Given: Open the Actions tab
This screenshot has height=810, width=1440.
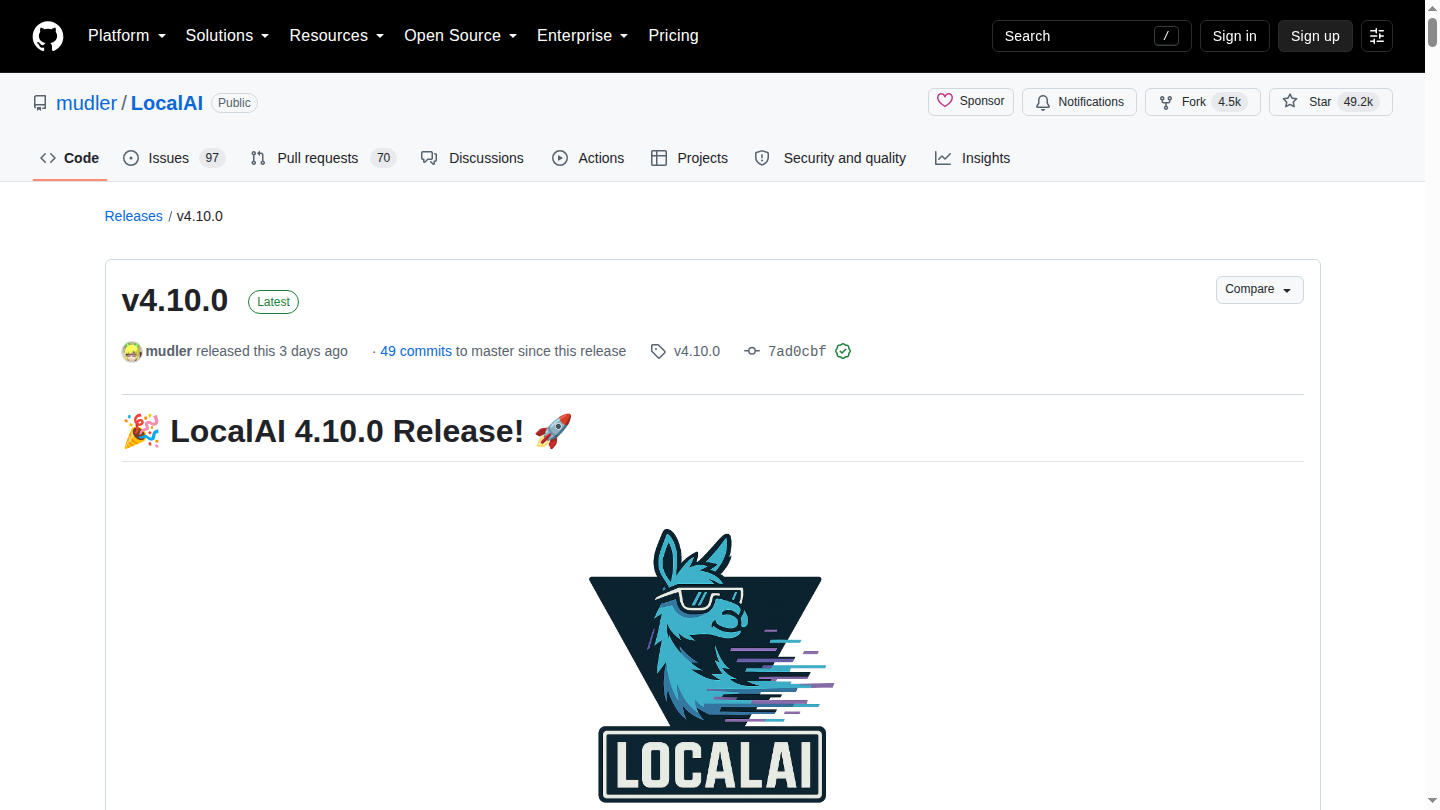Looking at the screenshot, I should pos(588,158).
